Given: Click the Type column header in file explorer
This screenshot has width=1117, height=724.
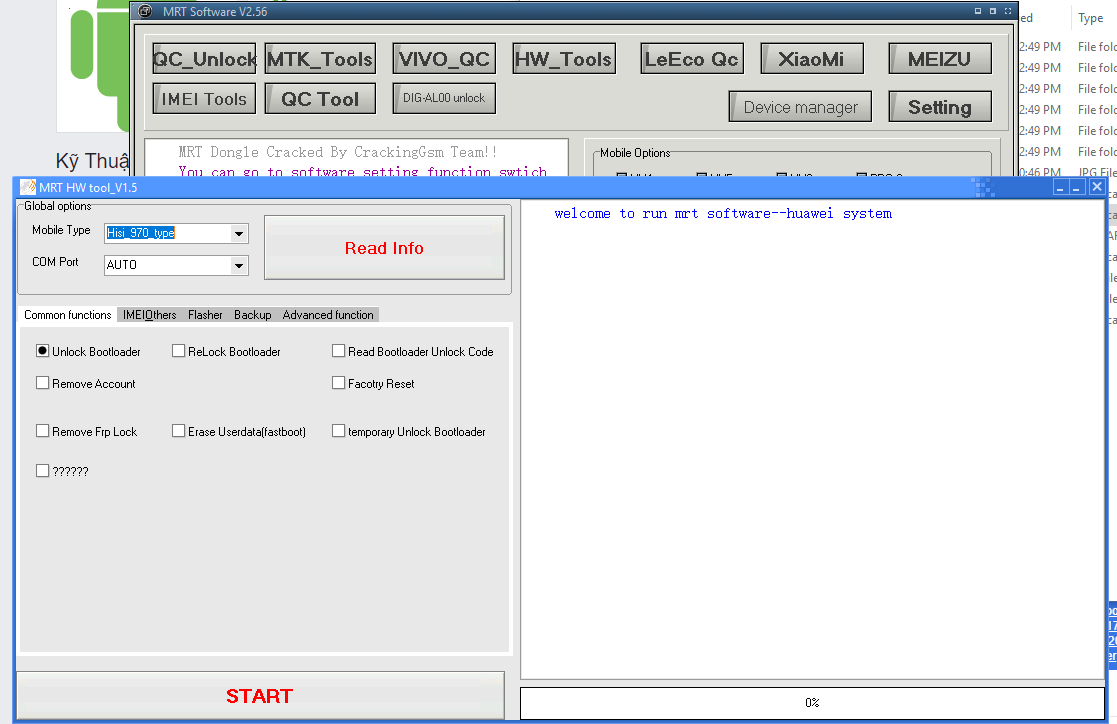Looking at the screenshot, I should click(1090, 18).
